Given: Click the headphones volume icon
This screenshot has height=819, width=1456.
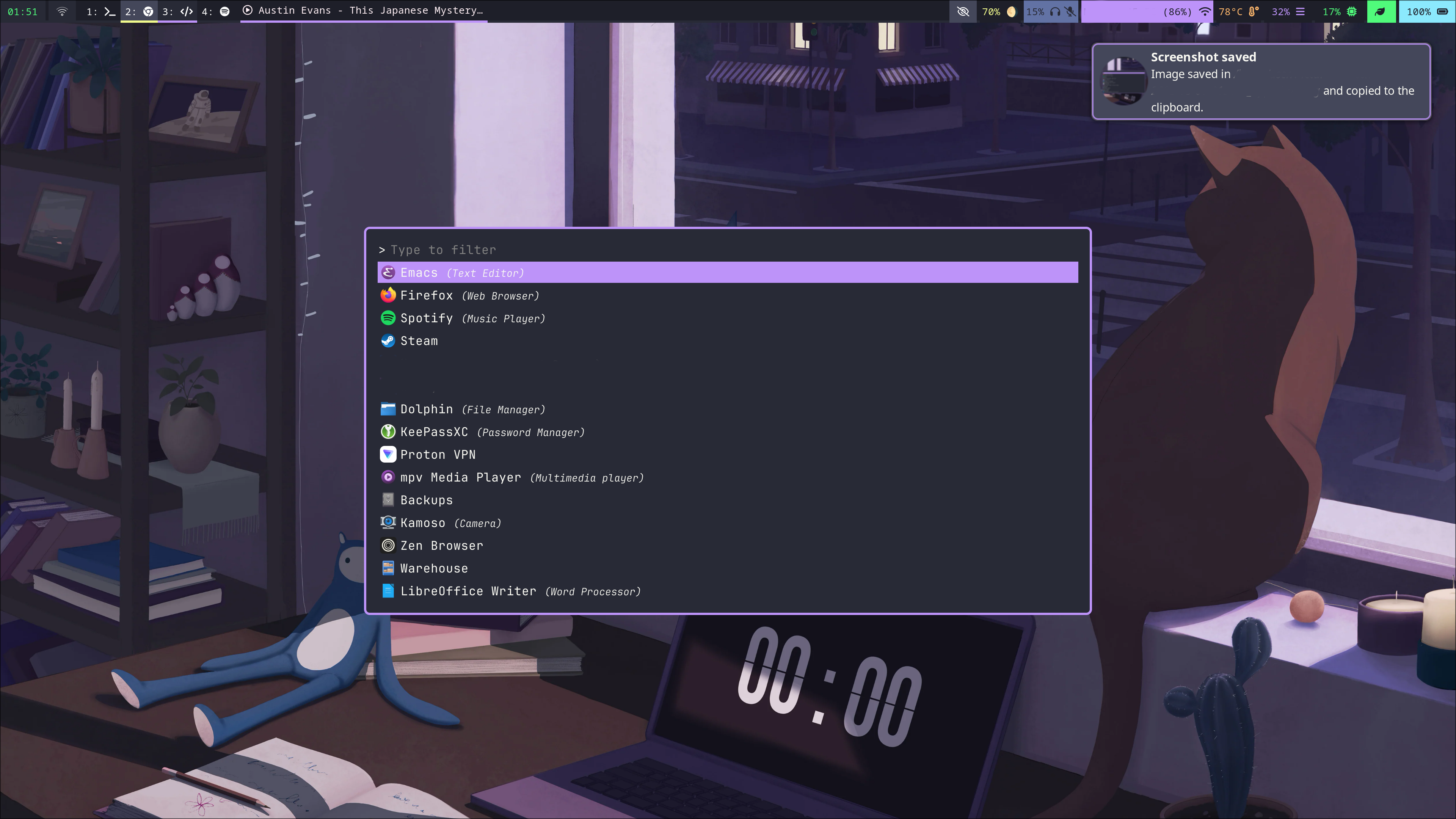Looking at the screenshot, I should click(x=1055, y=11).
